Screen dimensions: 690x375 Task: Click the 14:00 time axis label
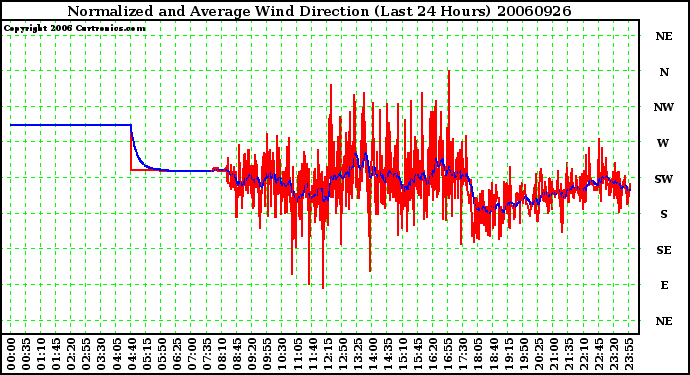[x=372, y=354]
